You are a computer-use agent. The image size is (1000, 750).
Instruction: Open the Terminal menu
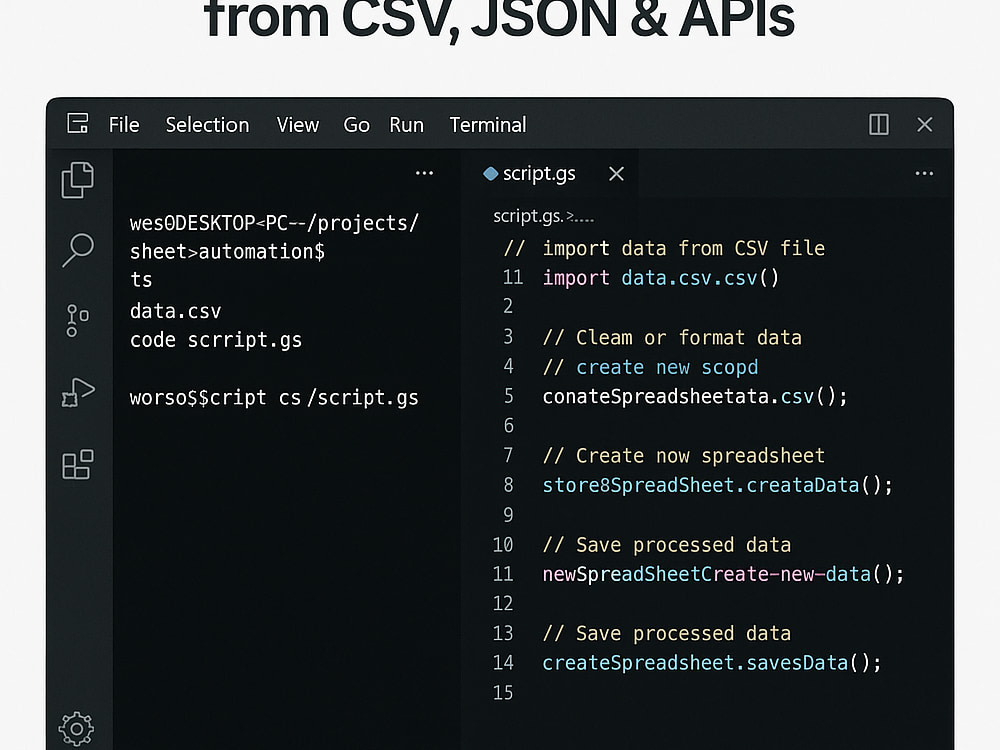click(x=488, y=124)
